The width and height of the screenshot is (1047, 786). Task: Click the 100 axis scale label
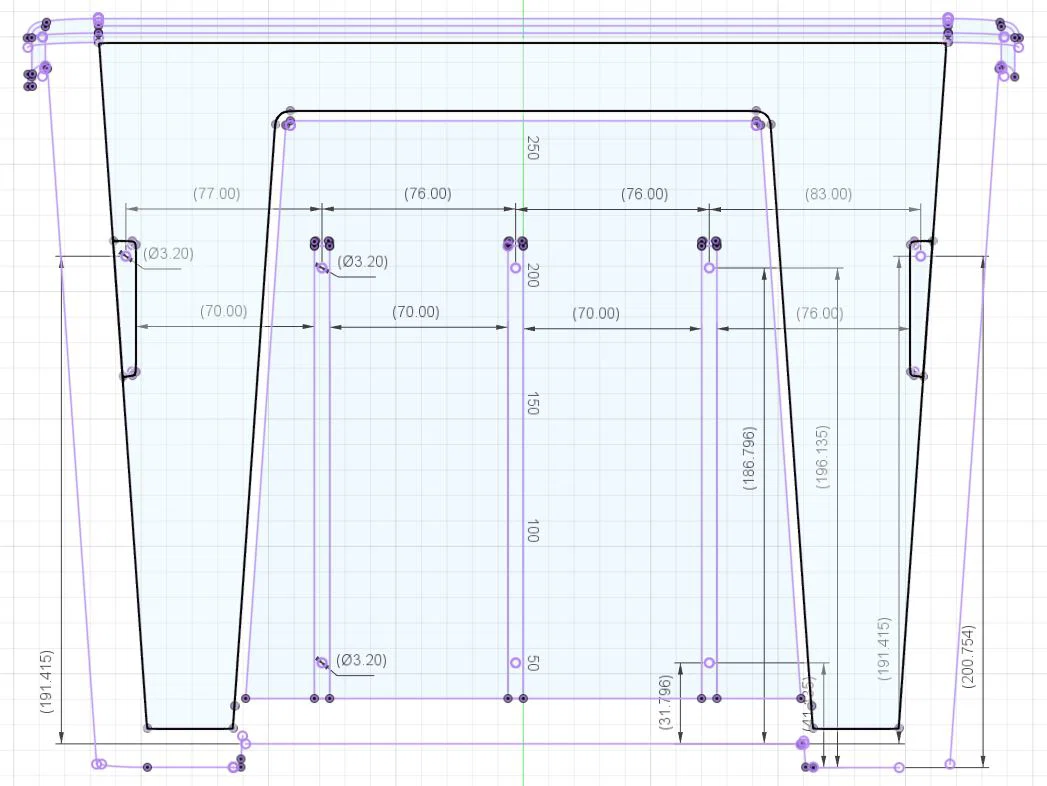(532, 531)
